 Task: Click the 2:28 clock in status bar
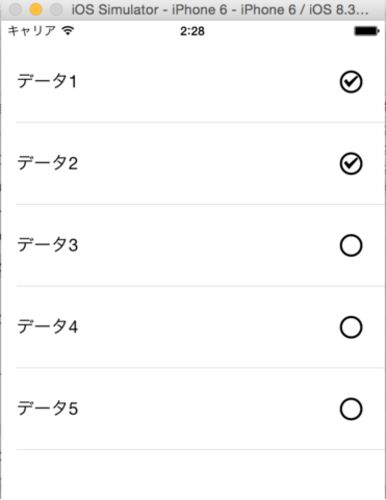[192, 31]
